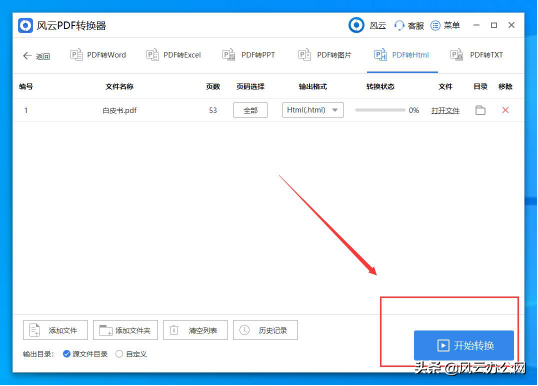Select the PDF转Html tab
The height and width of the screenshot is (386, 538).
tap(402, 55)
